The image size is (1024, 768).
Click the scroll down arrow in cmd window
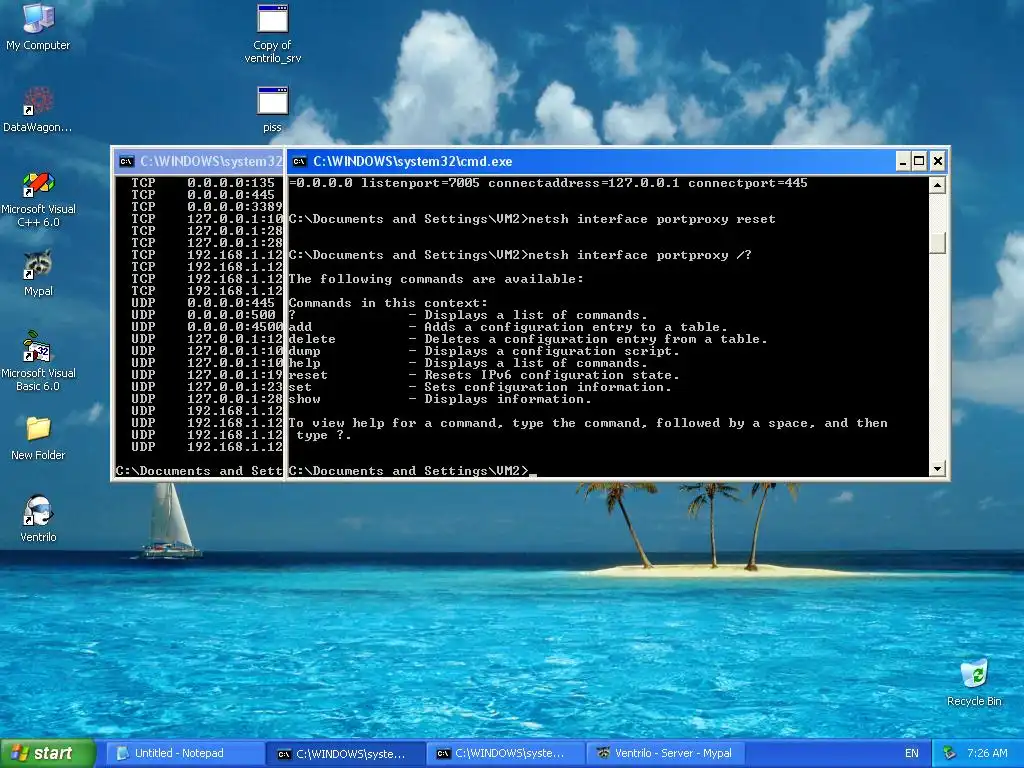tap(937, 468)
